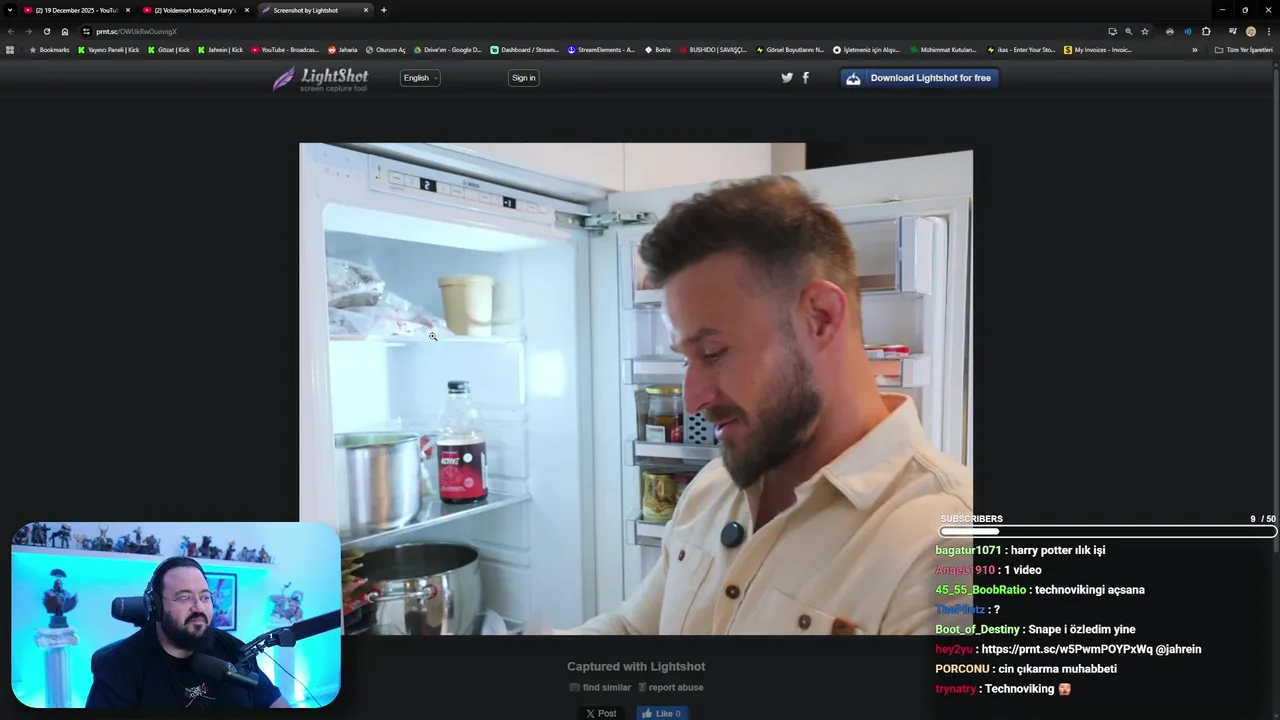The width and height of the screenshot is (1280, 720).
Task: Open the 'Mühimmat Kutuları' bookmark
Action: [x=943, y=49]
